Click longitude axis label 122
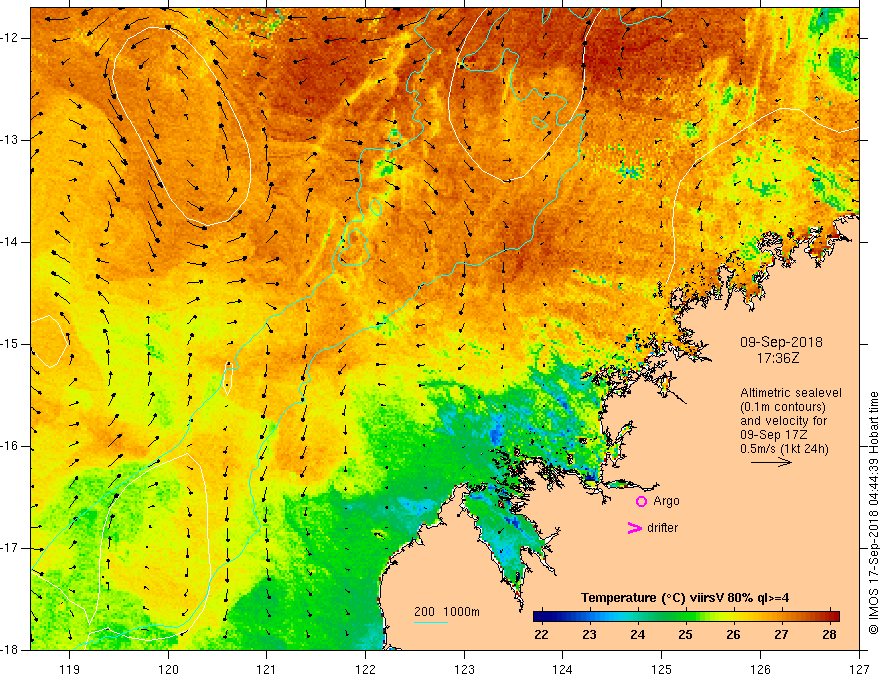880x680 pixels. pyautogui.click(x=365, y=669)
